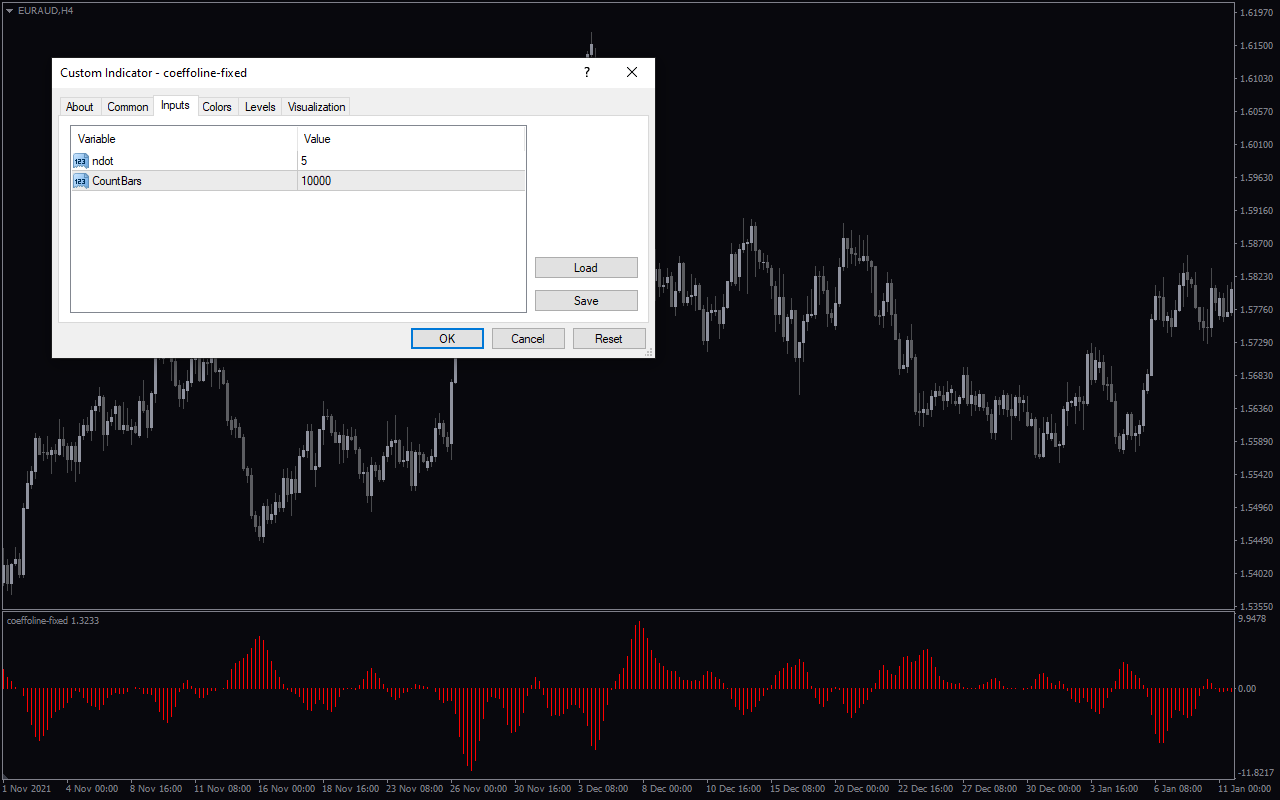Click the CountBars value 10000

(316, 181)
